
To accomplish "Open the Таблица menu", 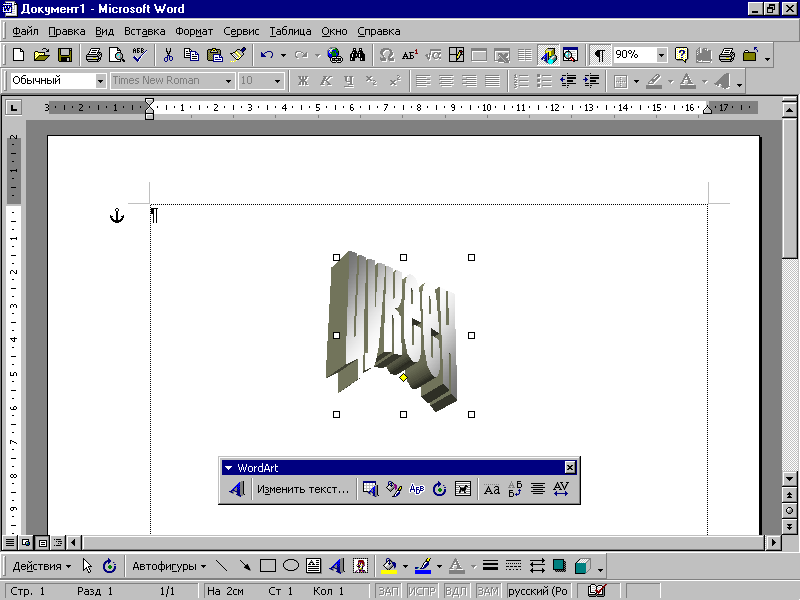I will point(290,31).
